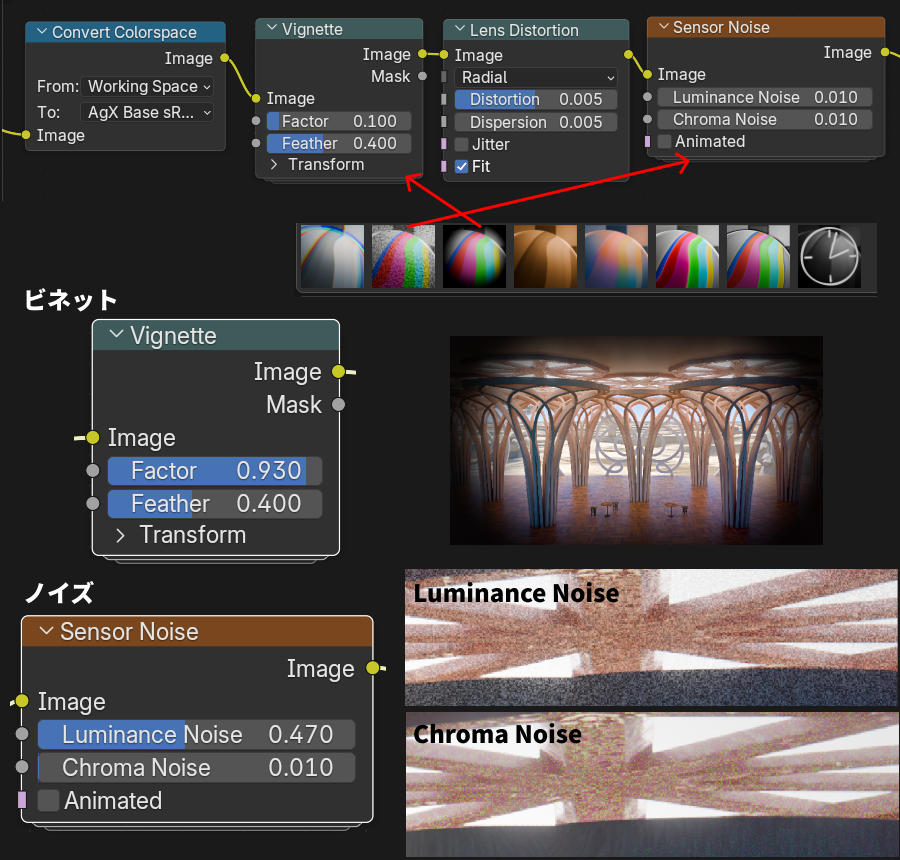Collapse the Lens Distortion node via header chevron
Viewport: 900px width, 860px height.
point(461,31)
